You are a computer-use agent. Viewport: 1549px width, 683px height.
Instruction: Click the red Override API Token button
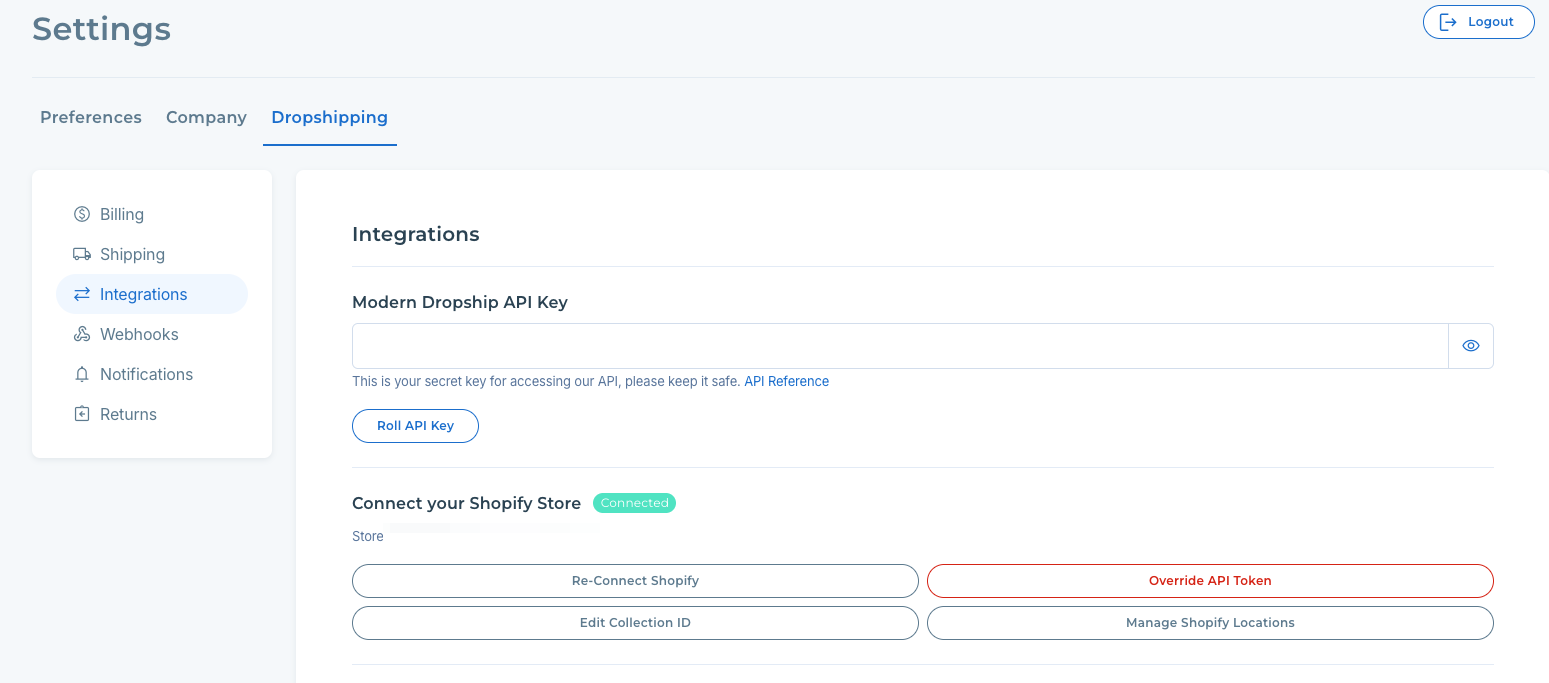click(1210, 580)
